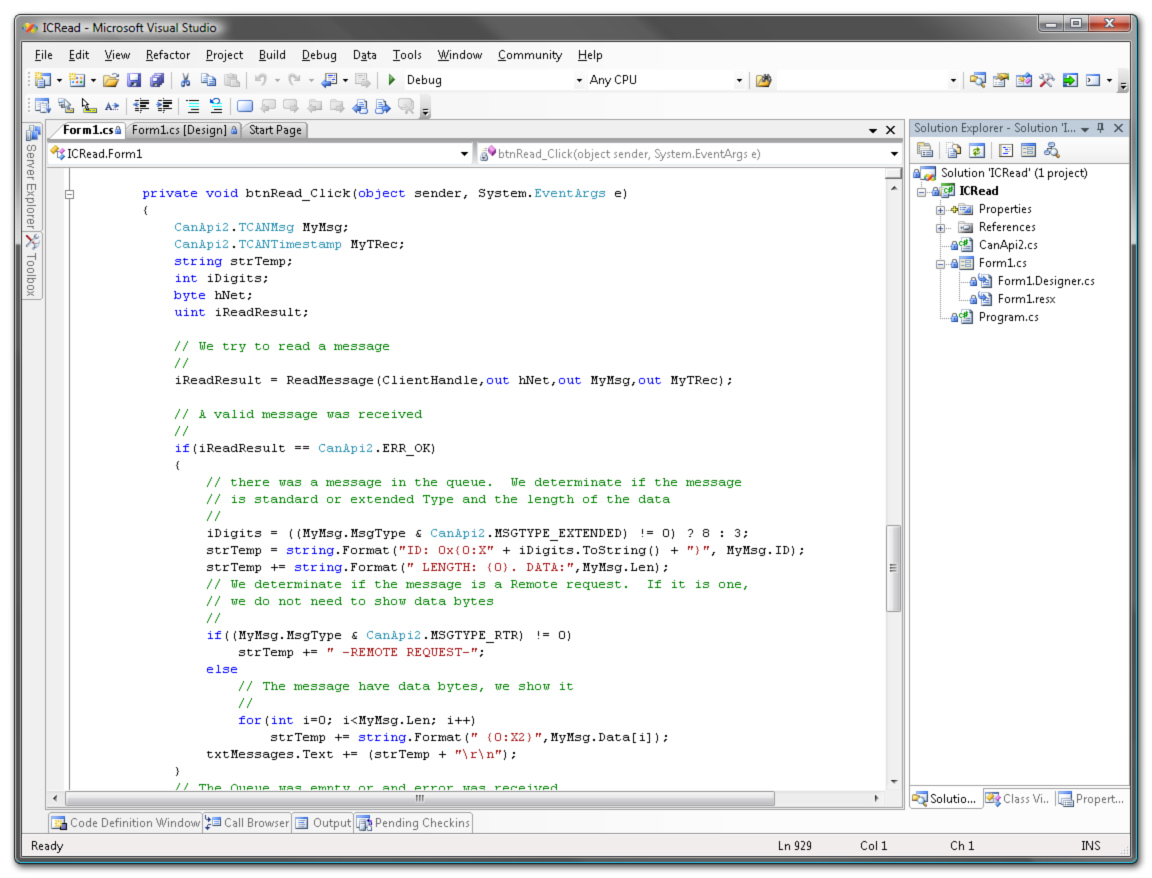Click Refresh in Solution Explorer toolbar
Image resolution: width=1152 pixels, height=878 pixels.
(x=977, y=150)
